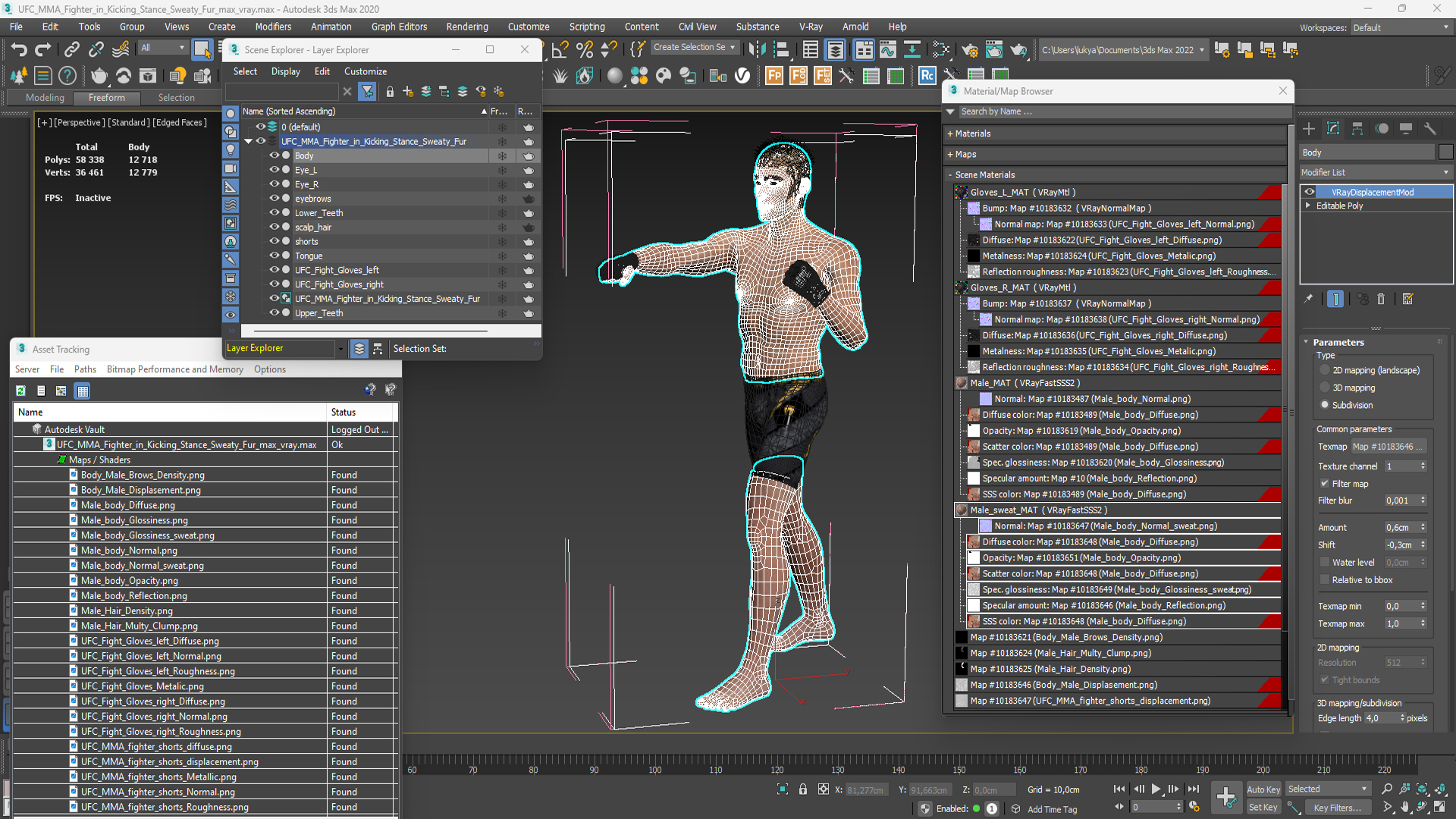Click the Amount value spinner arrows

pyautogui.click(x=1423, y=528)
